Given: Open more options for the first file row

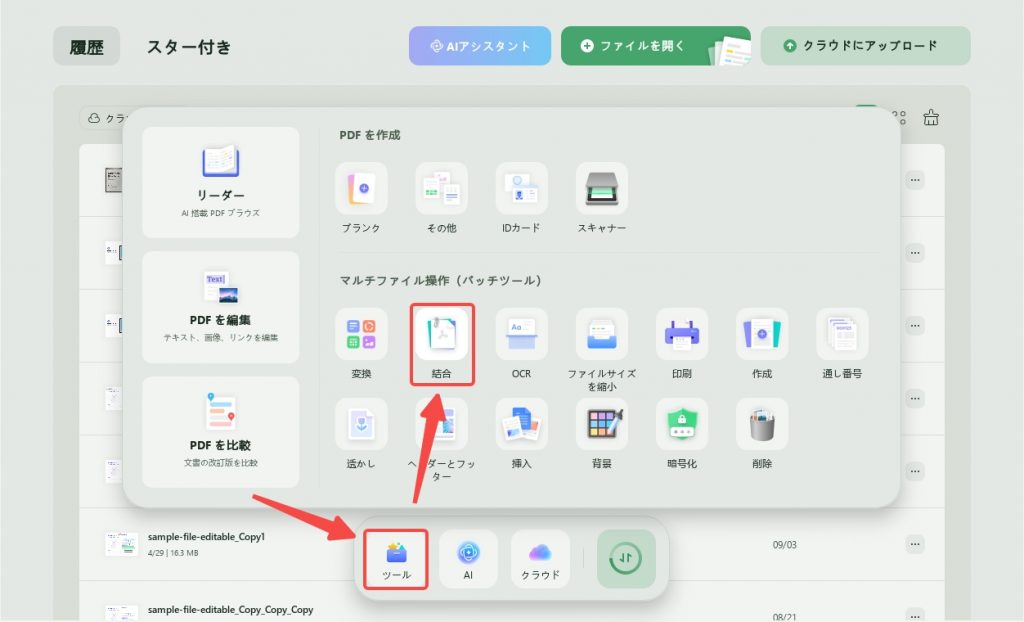Looking at the screenshot, I should (x=915, y=180).
